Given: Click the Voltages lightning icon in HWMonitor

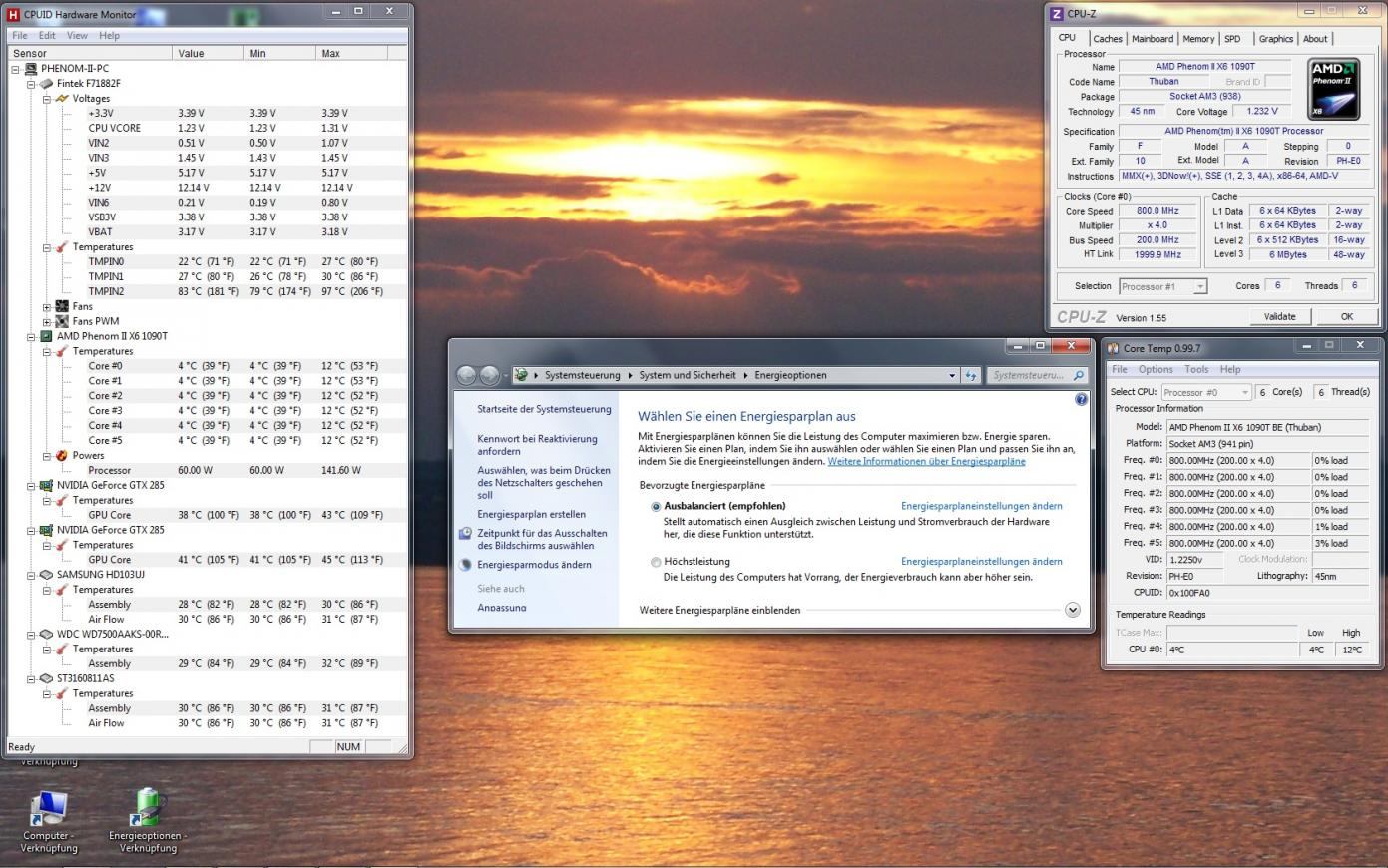Looking at the screenshot, I should tap(62, 99).
